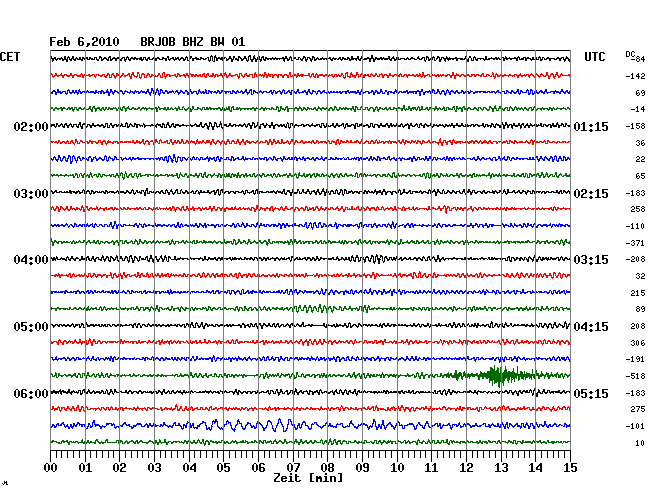Select the 04:00 CET row label
Viewport: 650px width, 494px height.
tap(31, 260)
